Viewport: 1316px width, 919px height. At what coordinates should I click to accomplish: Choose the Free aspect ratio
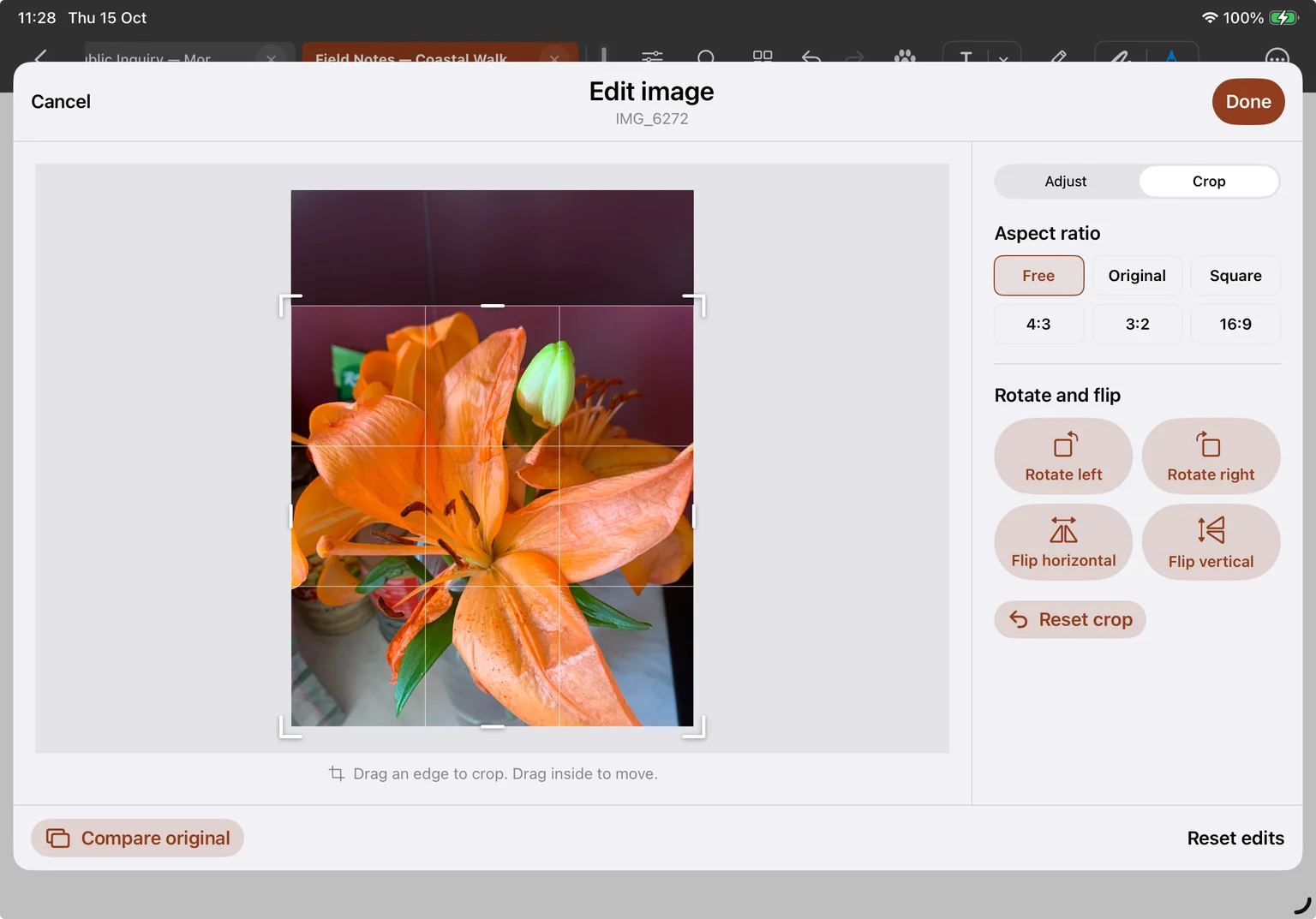[1038, 276]
